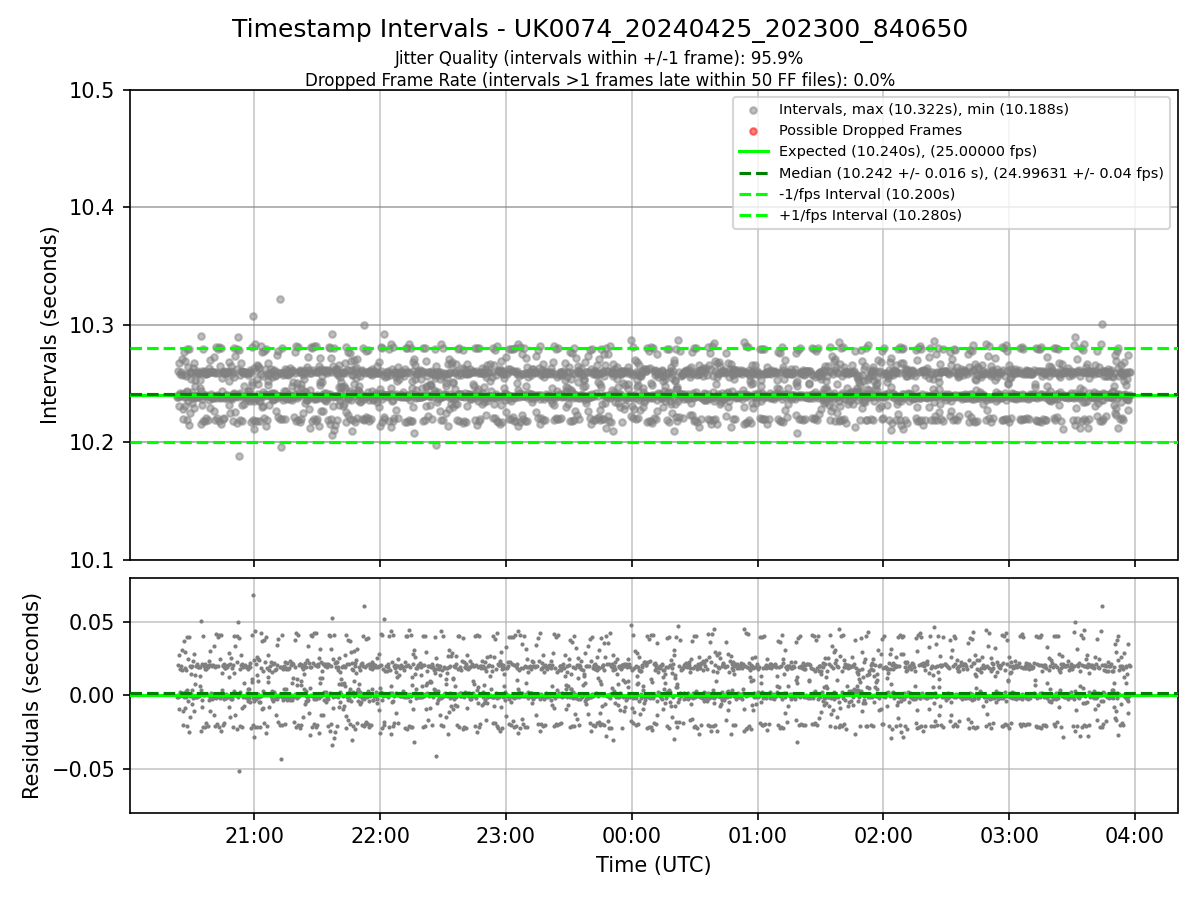This screenshot has height=900, width=1200.
Task: Click the 10.4 tick label on the intervals axis
Action: click(94, 208)
